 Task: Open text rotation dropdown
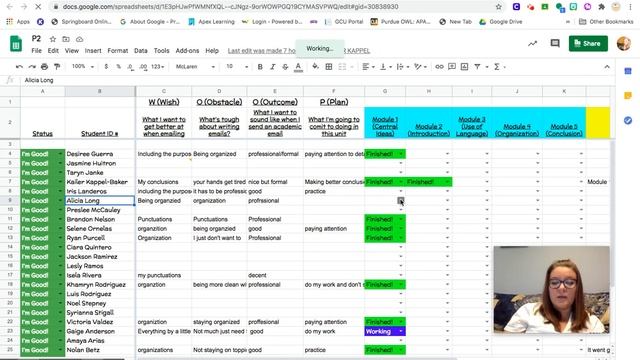(x=420, y=67)
